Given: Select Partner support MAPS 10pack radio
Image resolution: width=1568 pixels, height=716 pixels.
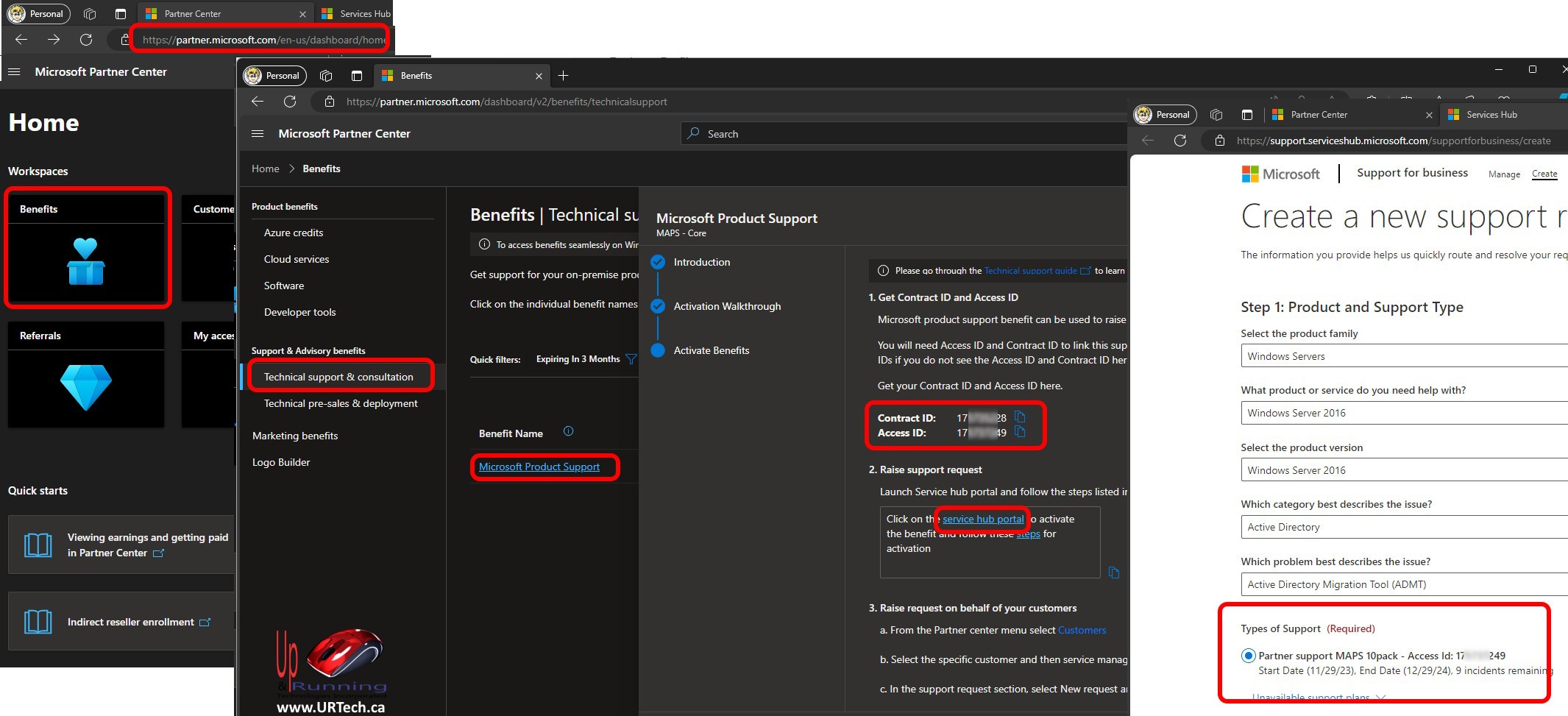Looking at the screenshot, I should [1248, 656].
